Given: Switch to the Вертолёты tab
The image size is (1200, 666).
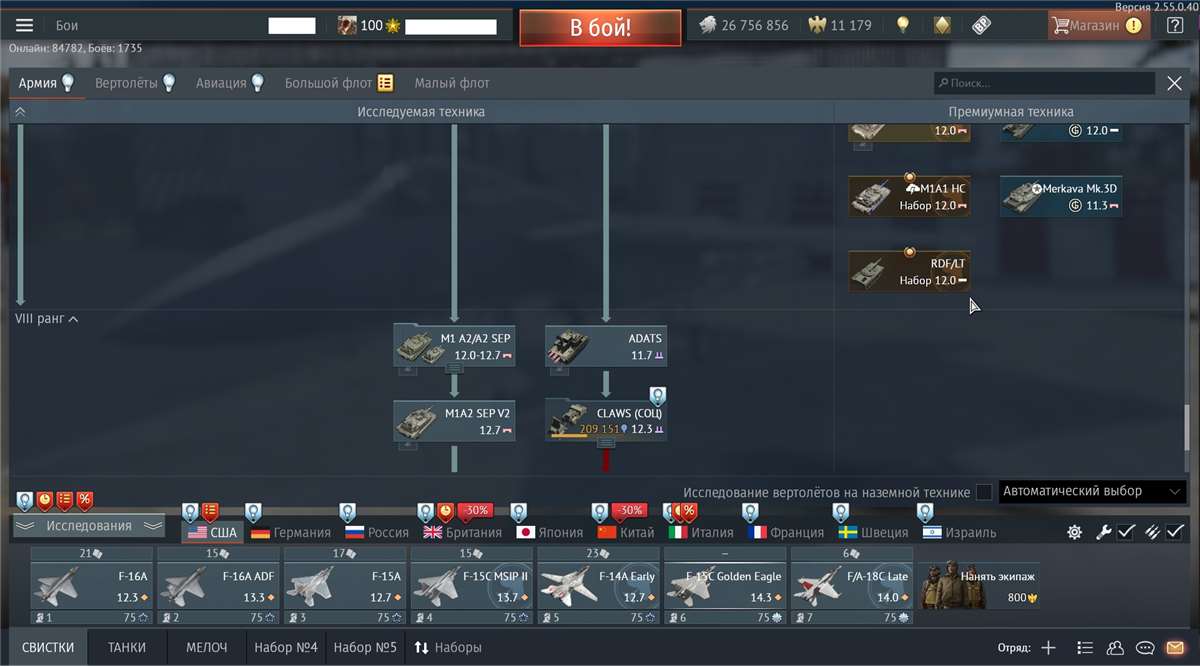Looking at the screenshot, I should pyautogui.click(x=135, y=83).
